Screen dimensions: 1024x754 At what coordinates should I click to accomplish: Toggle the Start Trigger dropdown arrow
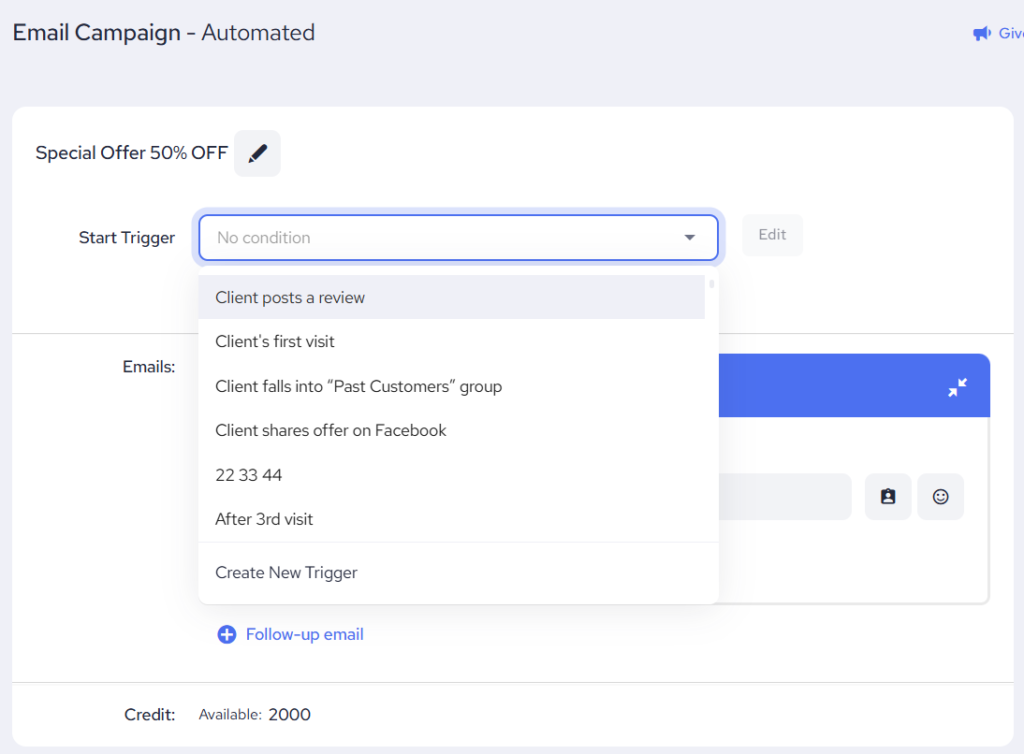pyautogui.click(x=689, y=238)
